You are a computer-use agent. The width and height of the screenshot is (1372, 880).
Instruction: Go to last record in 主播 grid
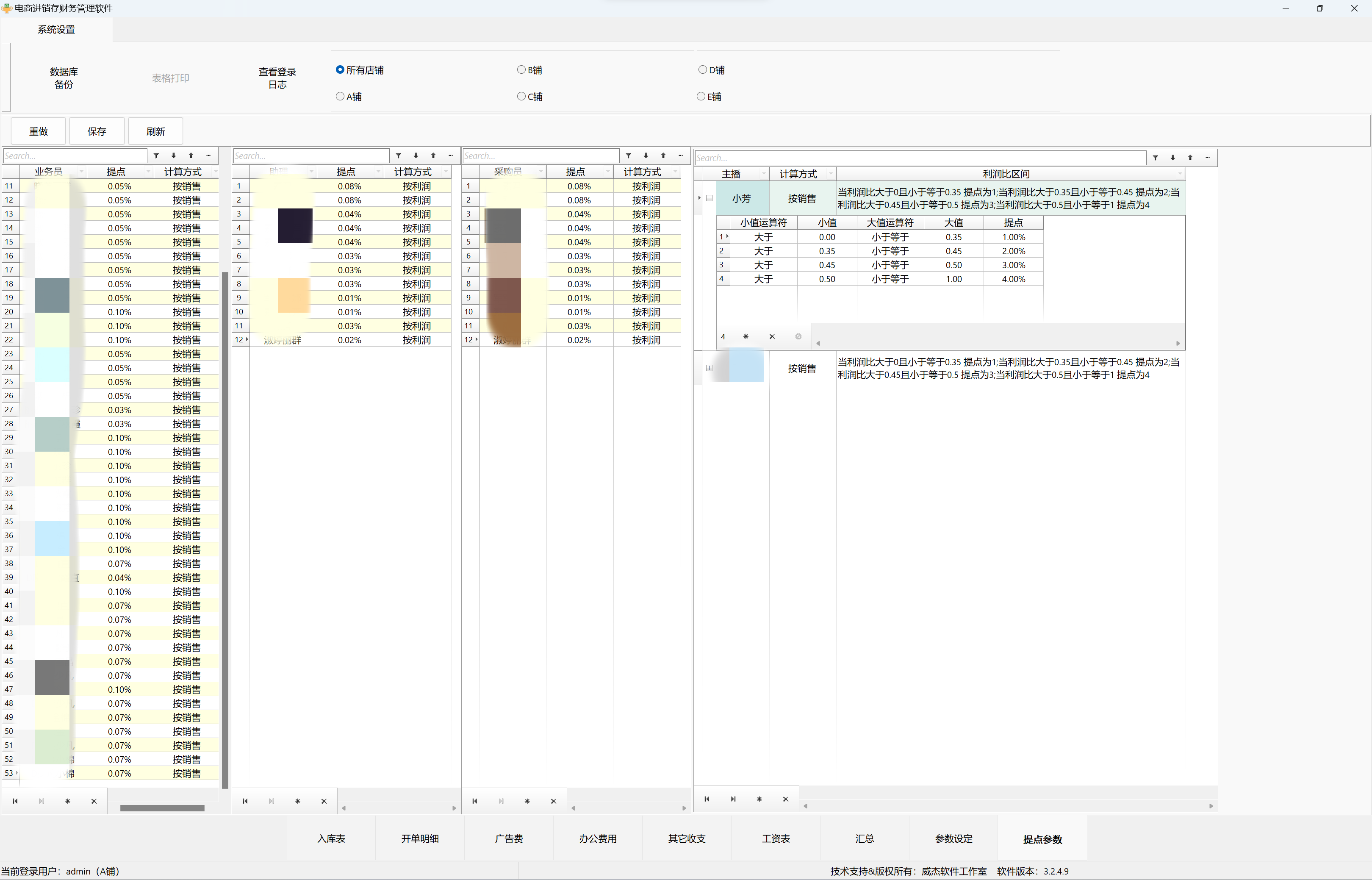[733, 799]
